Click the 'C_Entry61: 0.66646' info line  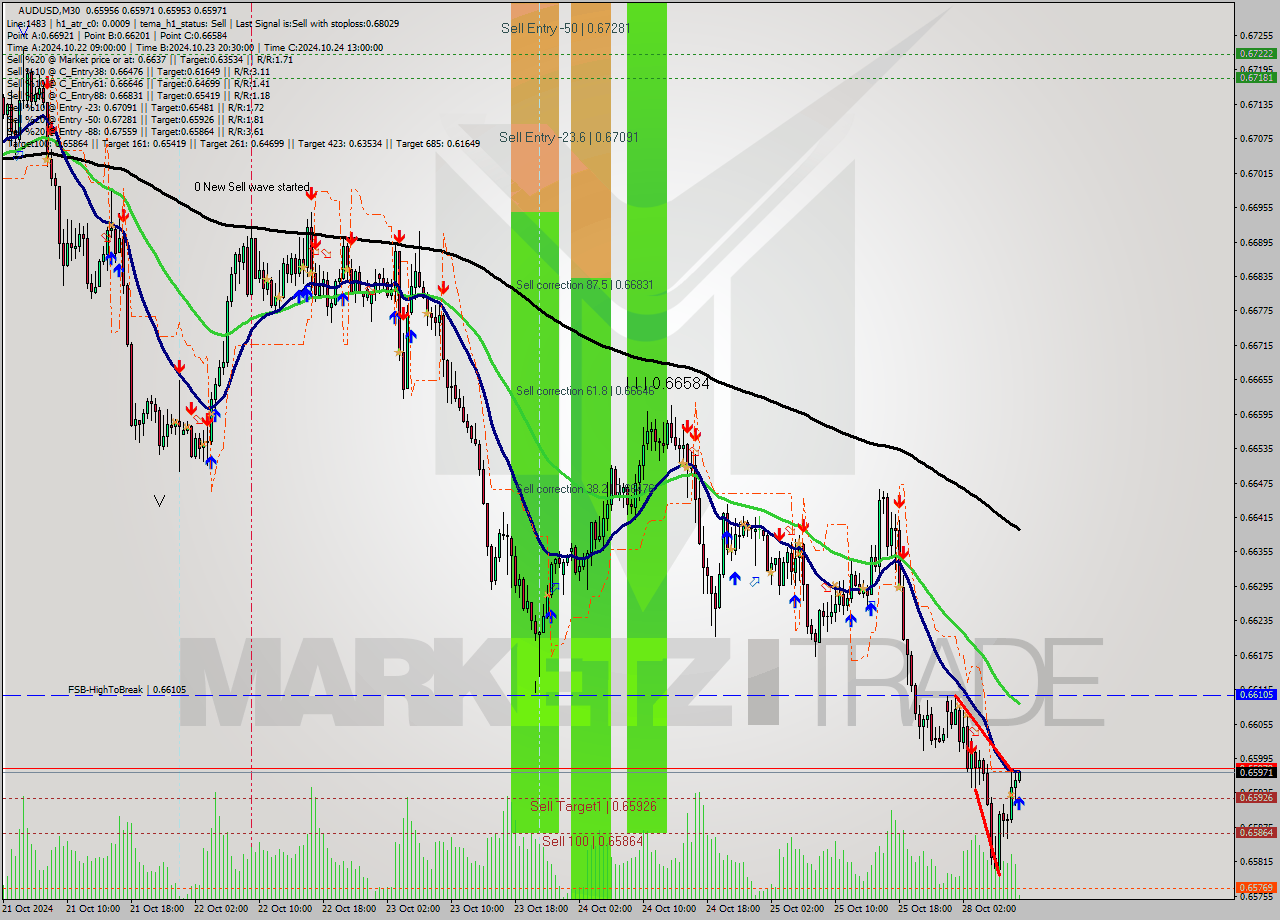pos(138,83)
